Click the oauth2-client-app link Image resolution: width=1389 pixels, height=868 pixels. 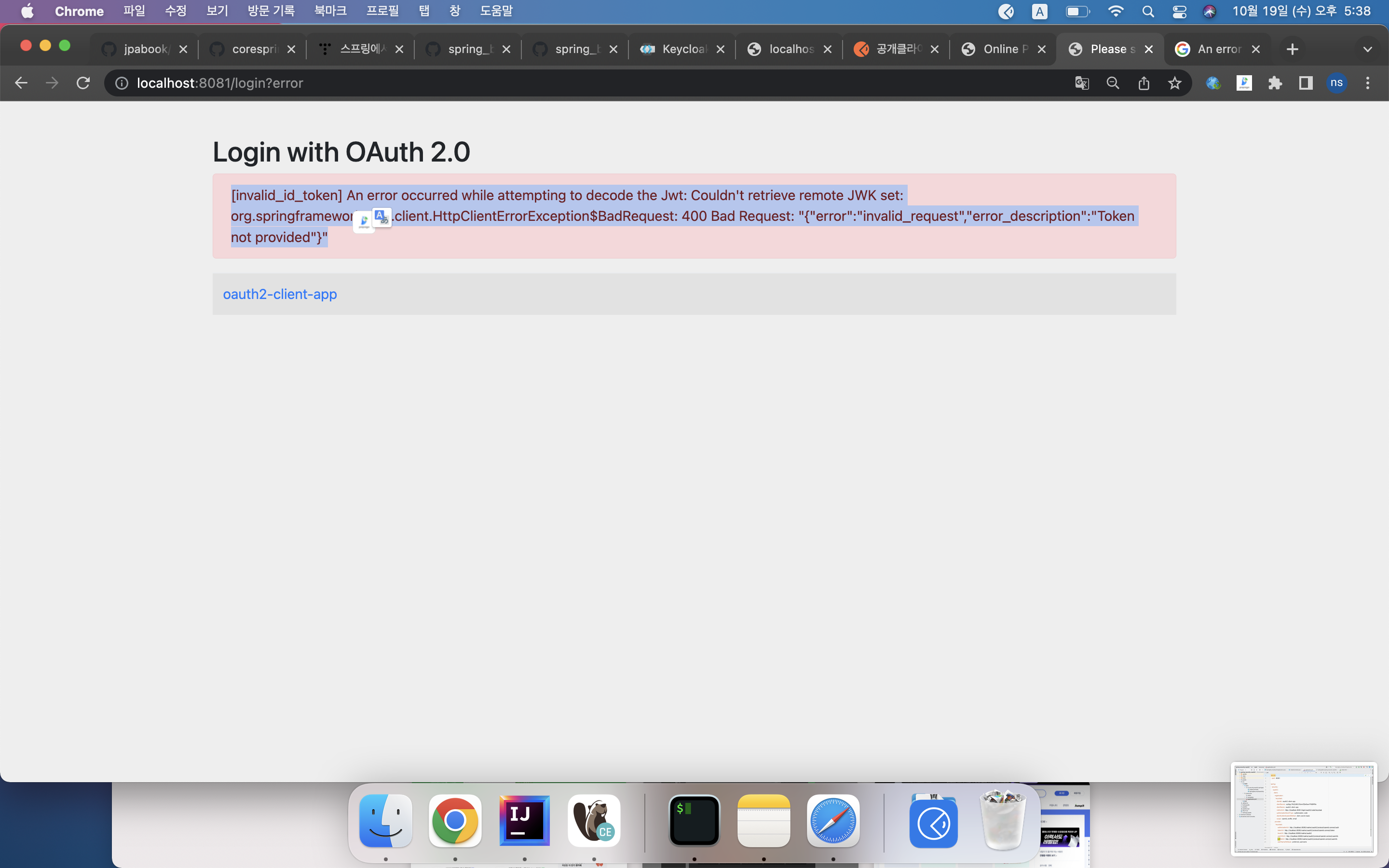280,294
